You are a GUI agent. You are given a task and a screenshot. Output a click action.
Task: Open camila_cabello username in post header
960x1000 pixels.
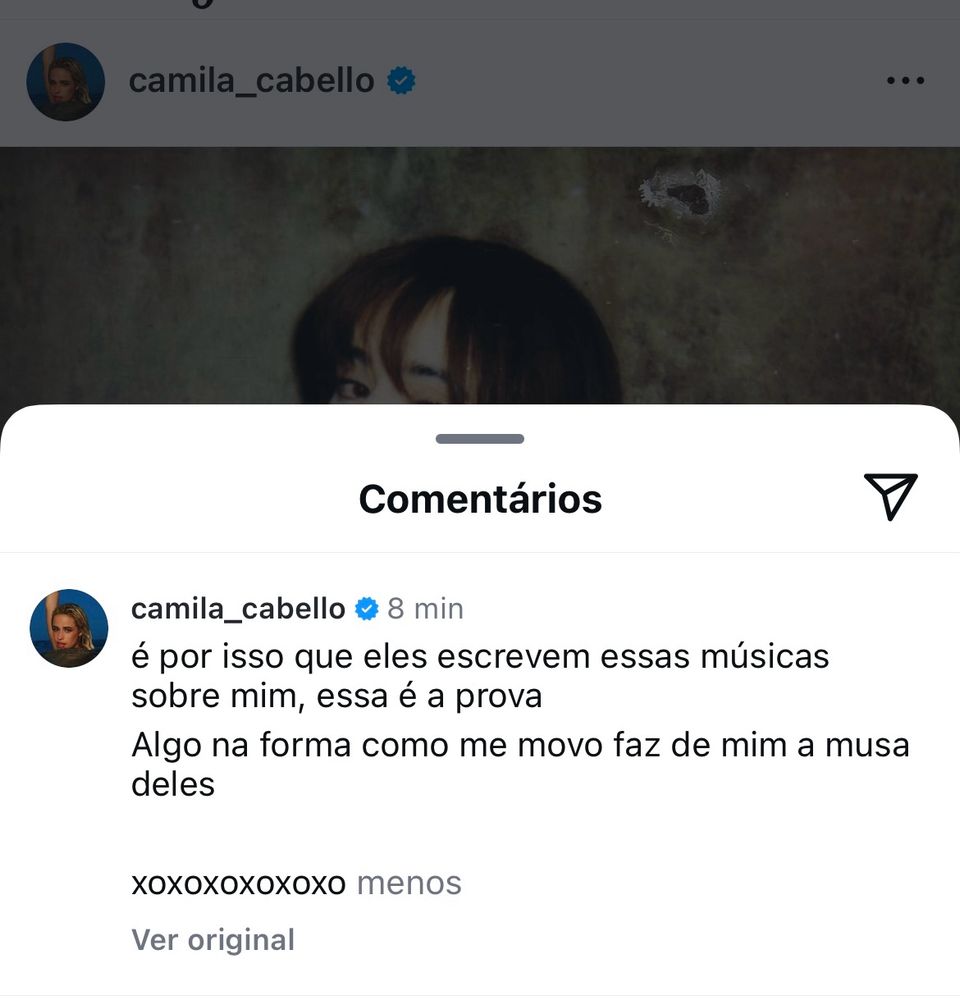251,81
